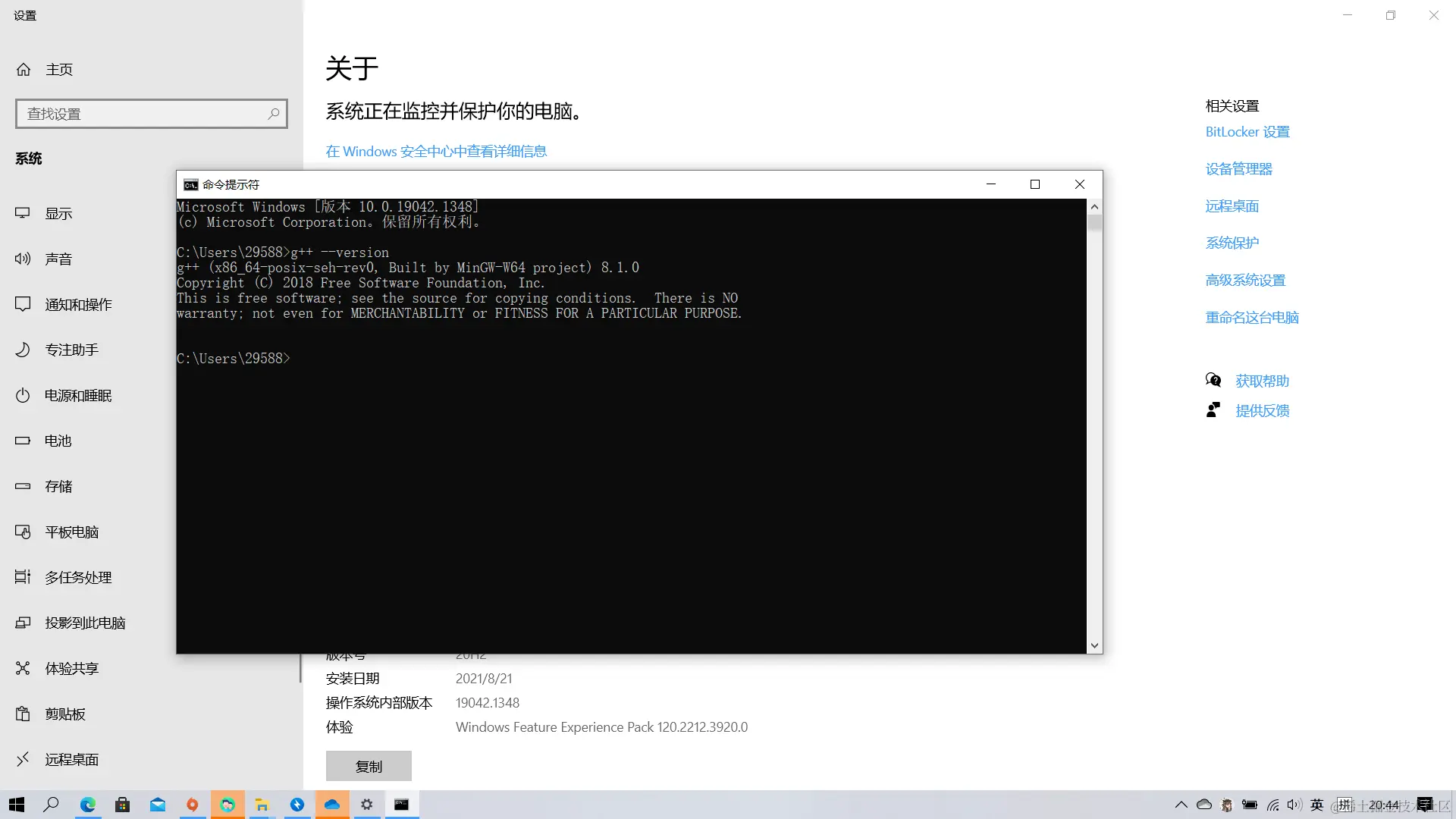Click the 复制 copy button
The image size is (1456, 819).
[369, 766]
